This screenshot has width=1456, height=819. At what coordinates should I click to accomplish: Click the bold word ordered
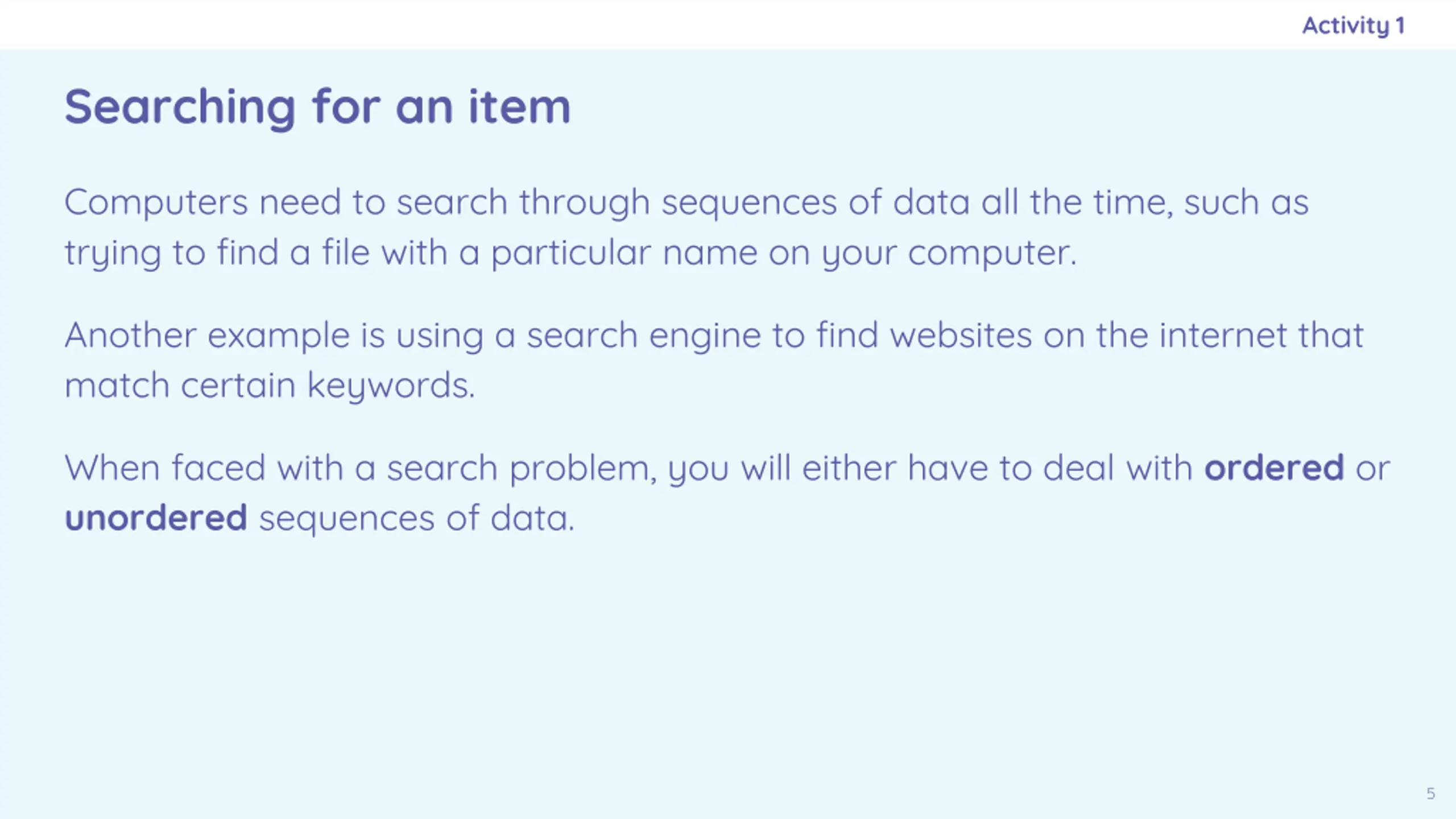pyautogui.click(x=1274, y=468)
